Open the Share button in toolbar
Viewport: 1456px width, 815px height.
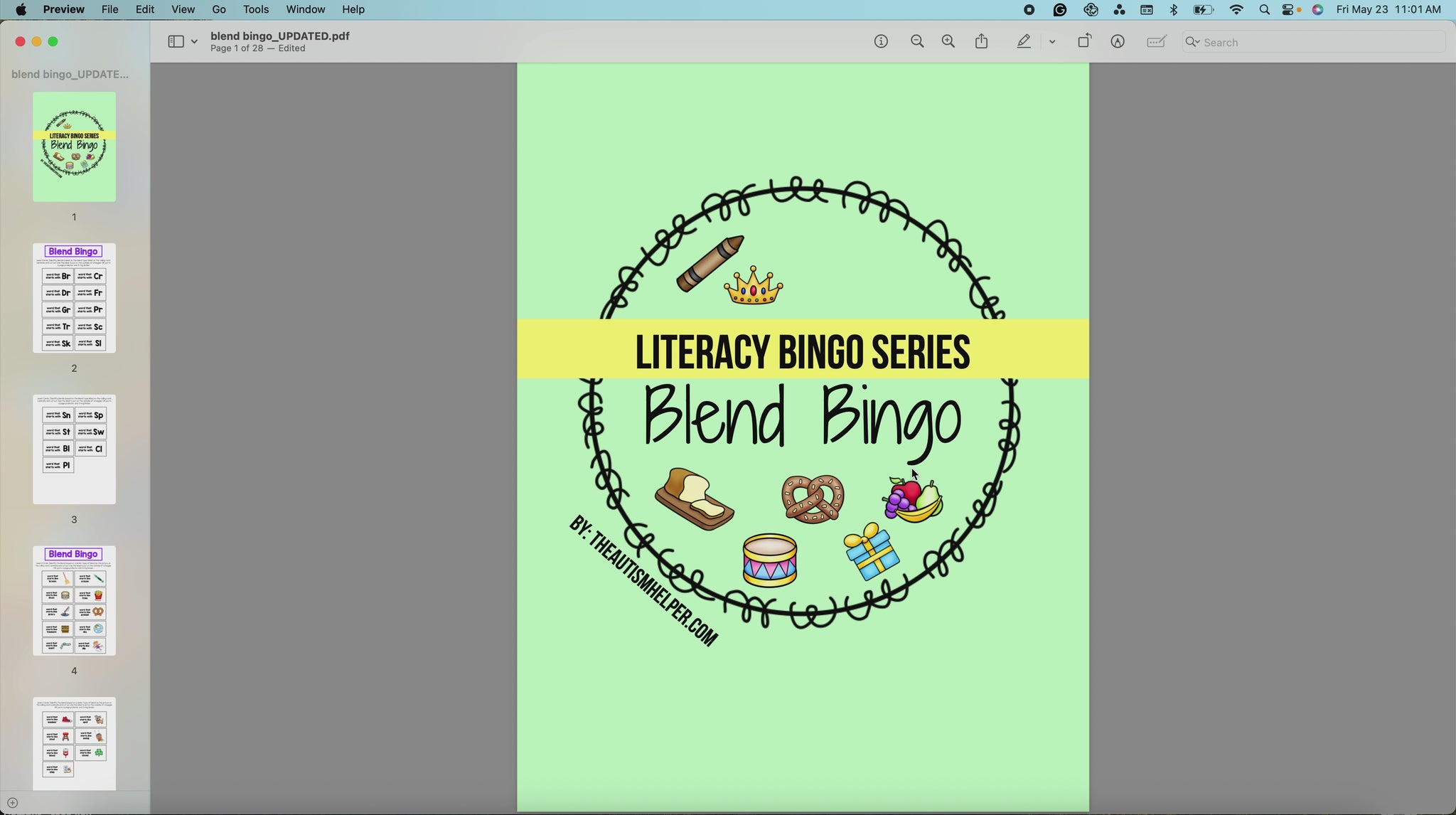tap(982, 42)
